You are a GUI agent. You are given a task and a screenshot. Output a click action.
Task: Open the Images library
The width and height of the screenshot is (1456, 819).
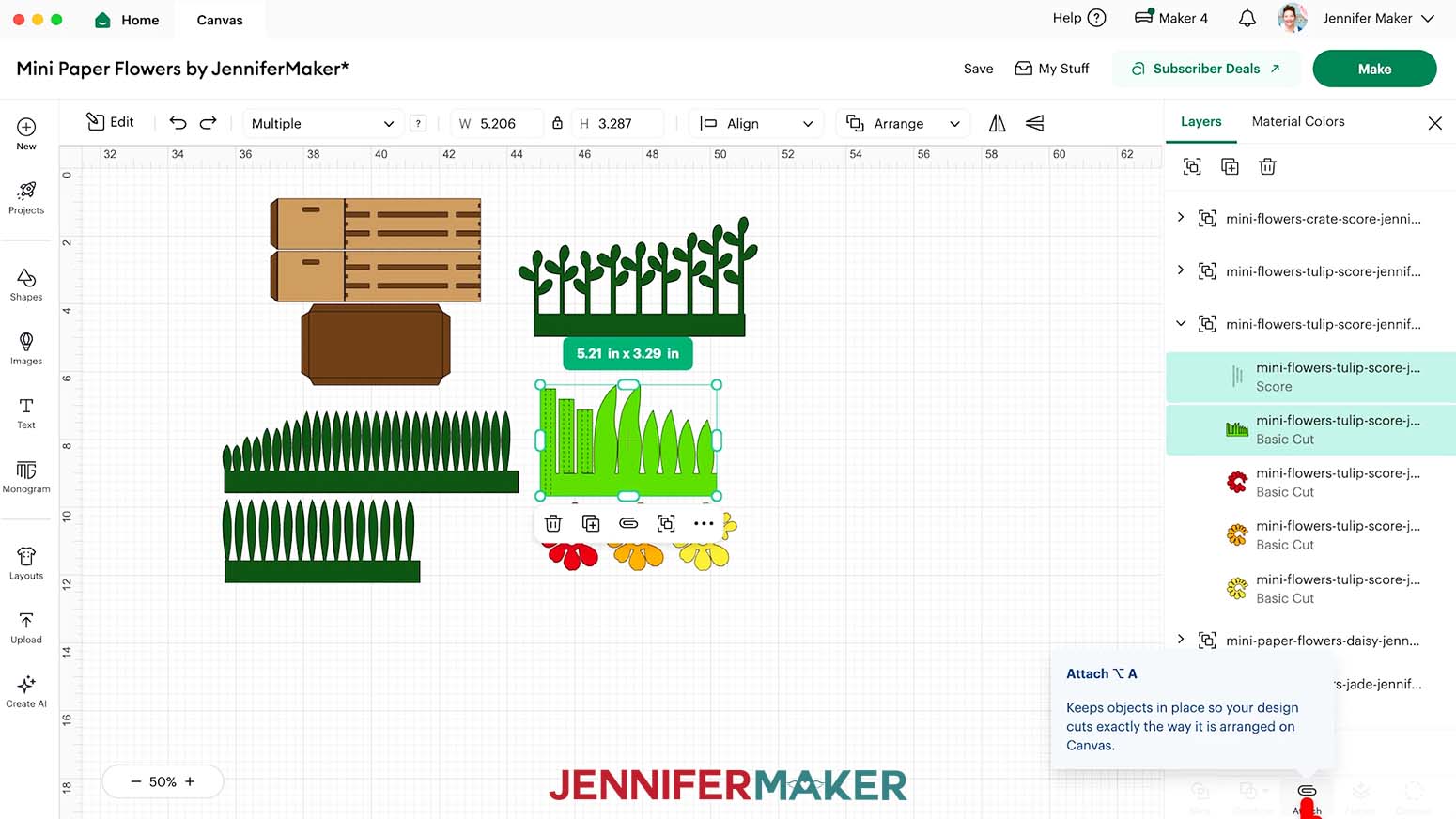click(x=26, y=348)
